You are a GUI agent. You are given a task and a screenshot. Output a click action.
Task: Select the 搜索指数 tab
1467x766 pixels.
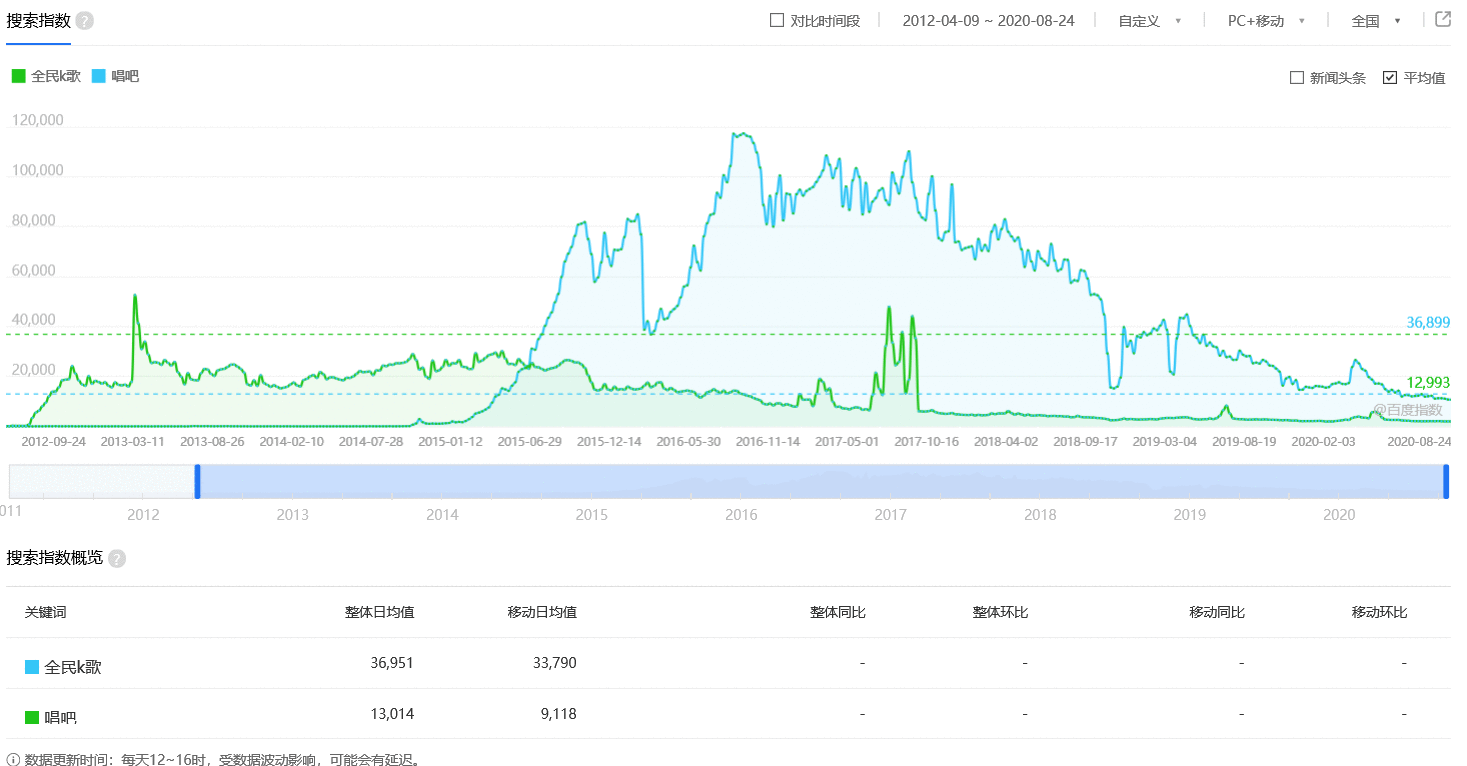(x=38, y=20)
